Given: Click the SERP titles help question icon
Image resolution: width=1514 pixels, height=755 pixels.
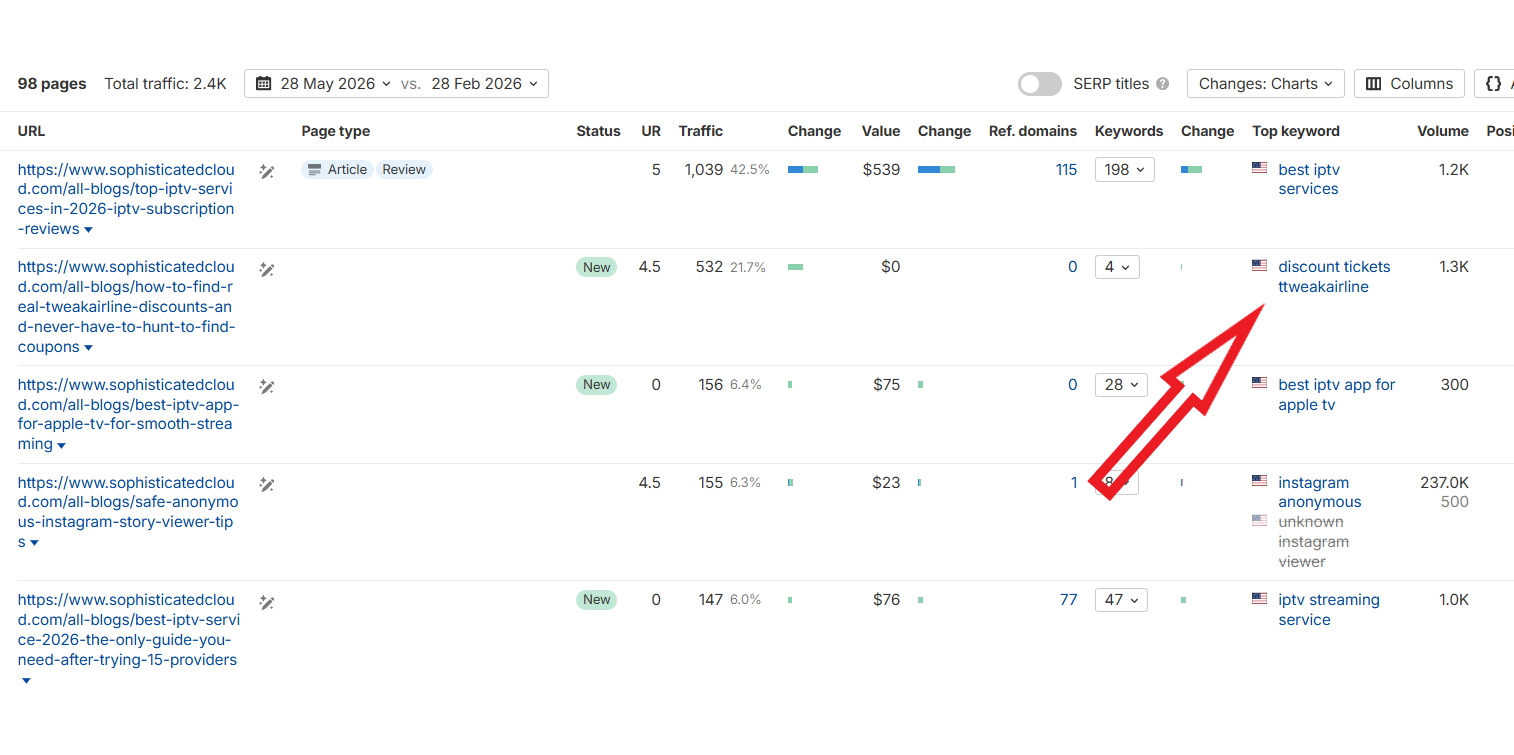Looking at the screenshot, I should (1162, 84).
